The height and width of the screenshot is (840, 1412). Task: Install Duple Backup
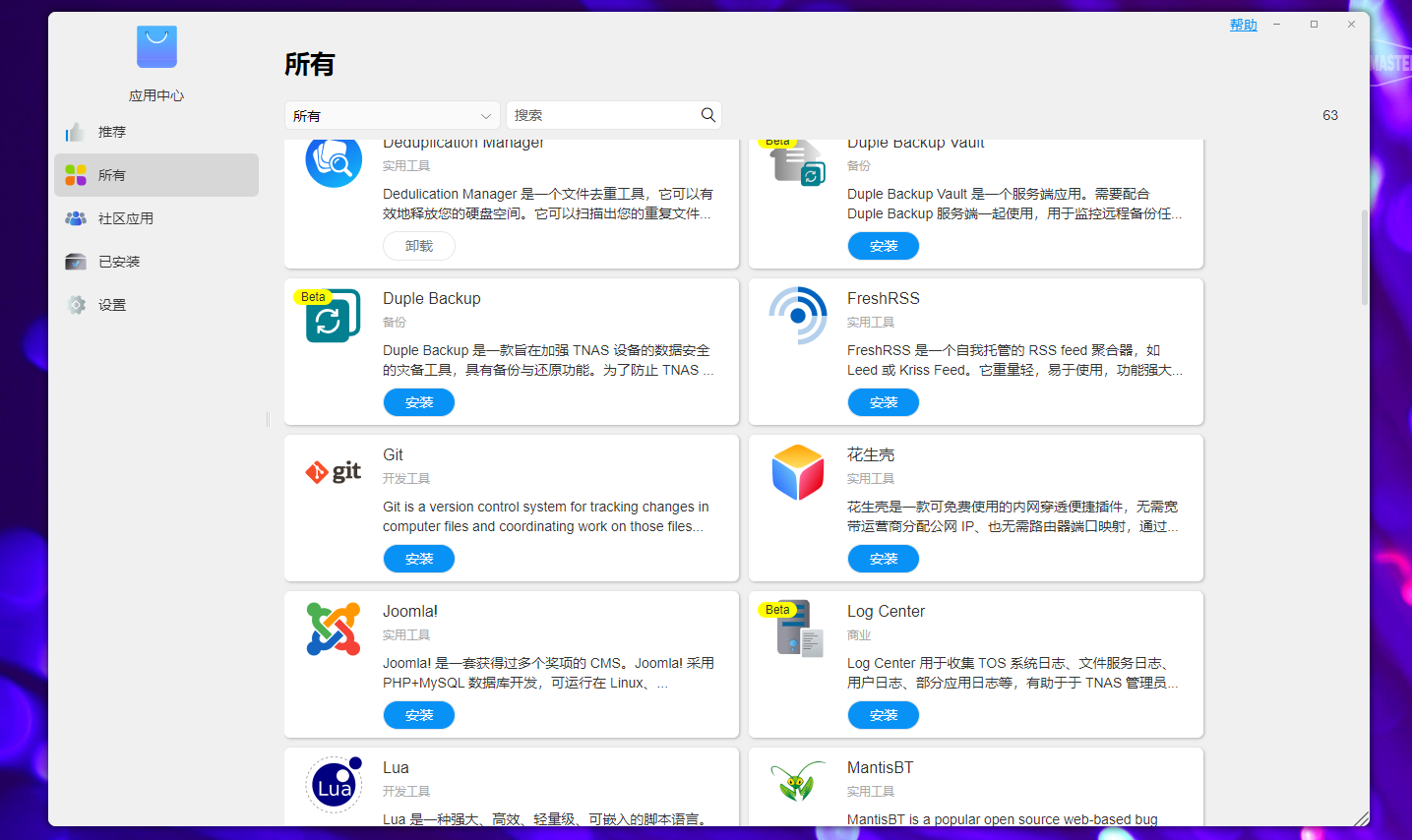[x=419, y=402]
